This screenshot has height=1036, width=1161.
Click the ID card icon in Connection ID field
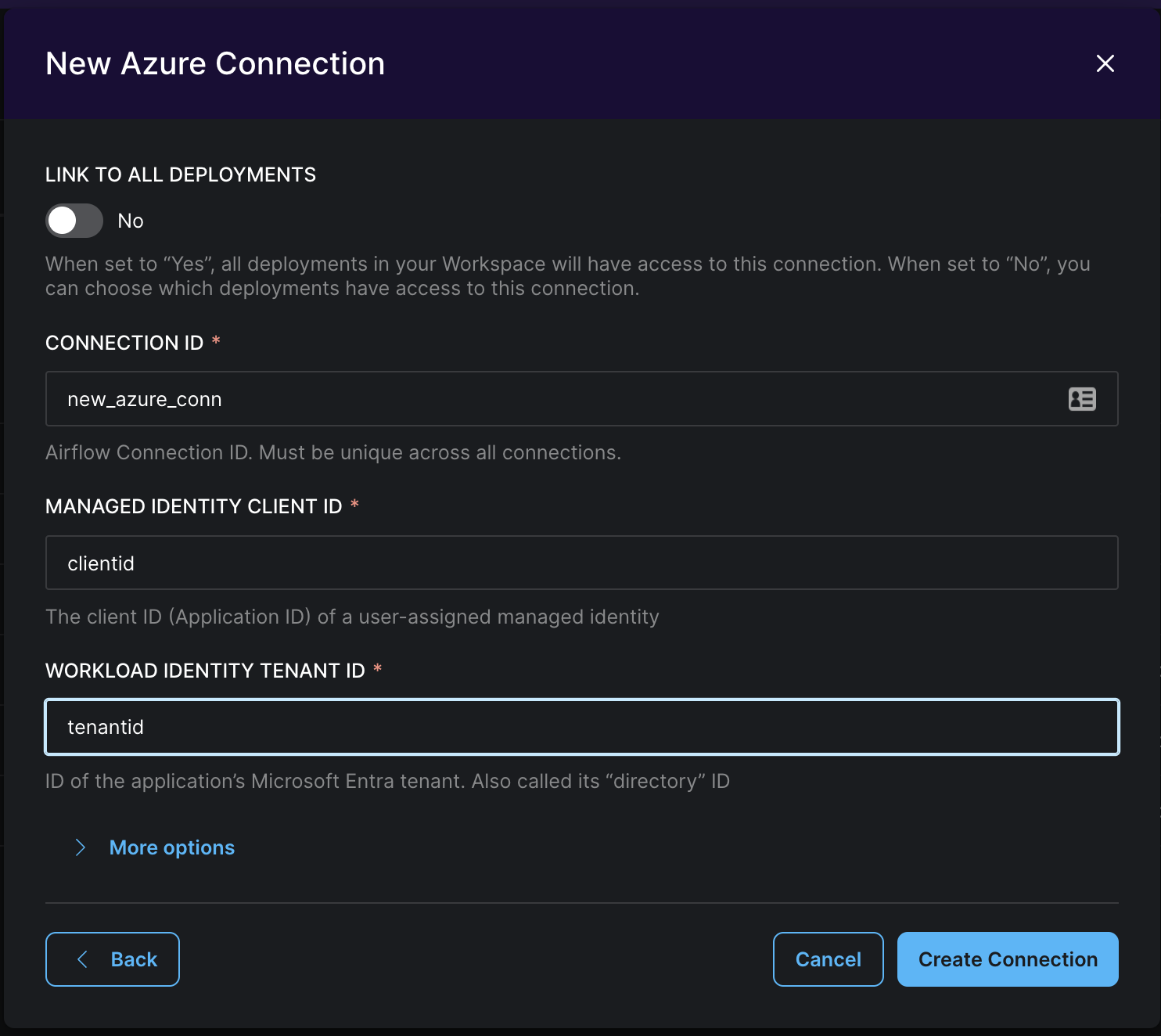click(1082, 399)
